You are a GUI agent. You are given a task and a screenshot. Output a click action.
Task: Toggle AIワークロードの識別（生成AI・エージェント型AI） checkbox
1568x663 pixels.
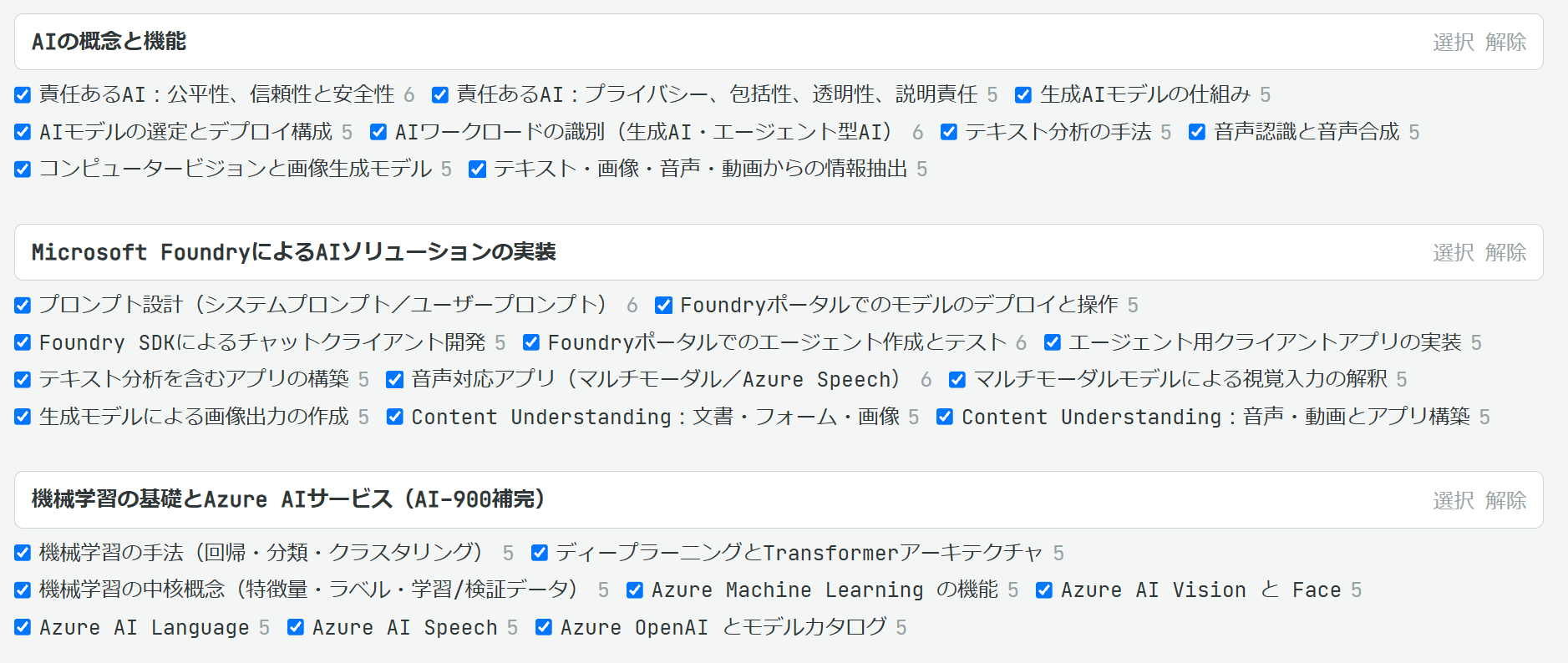(x=378, y=132)
